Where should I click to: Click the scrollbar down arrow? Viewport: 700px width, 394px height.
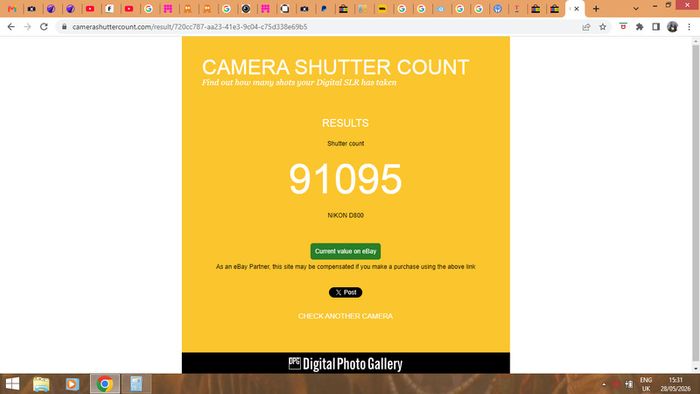696,369
